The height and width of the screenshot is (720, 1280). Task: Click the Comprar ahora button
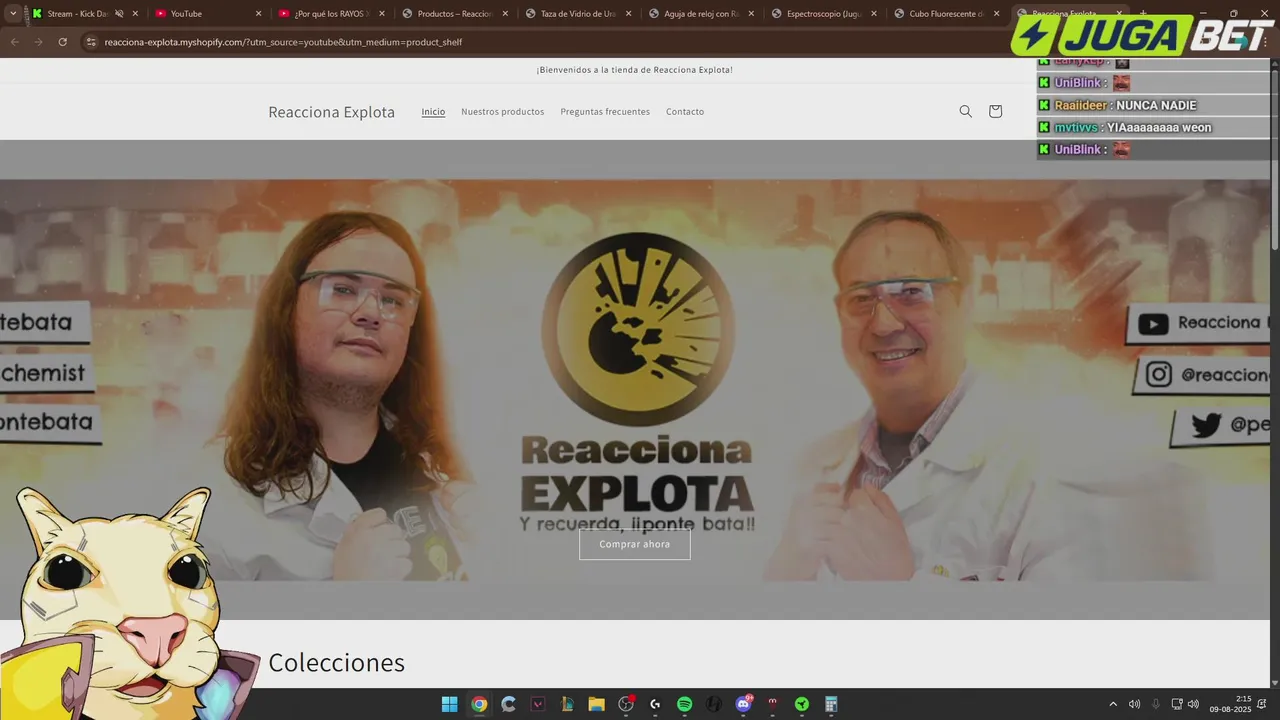click(635, 544)
